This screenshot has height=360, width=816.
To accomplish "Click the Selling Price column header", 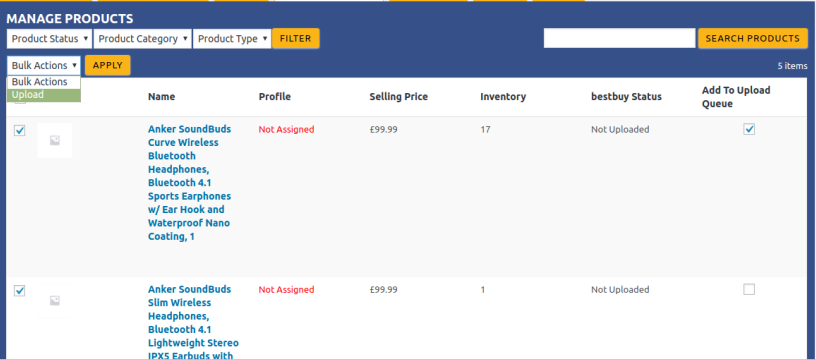I will tap(399, 97).
